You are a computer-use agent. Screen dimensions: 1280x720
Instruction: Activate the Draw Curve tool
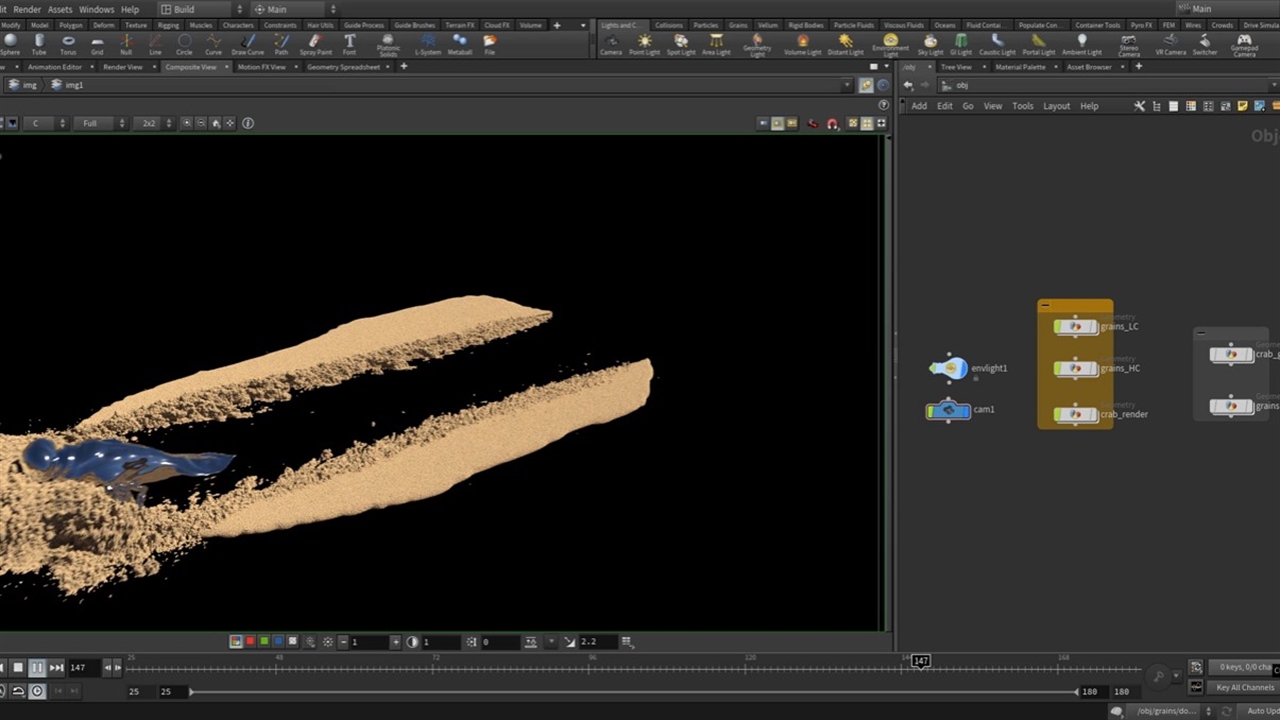tap(248, 44)
